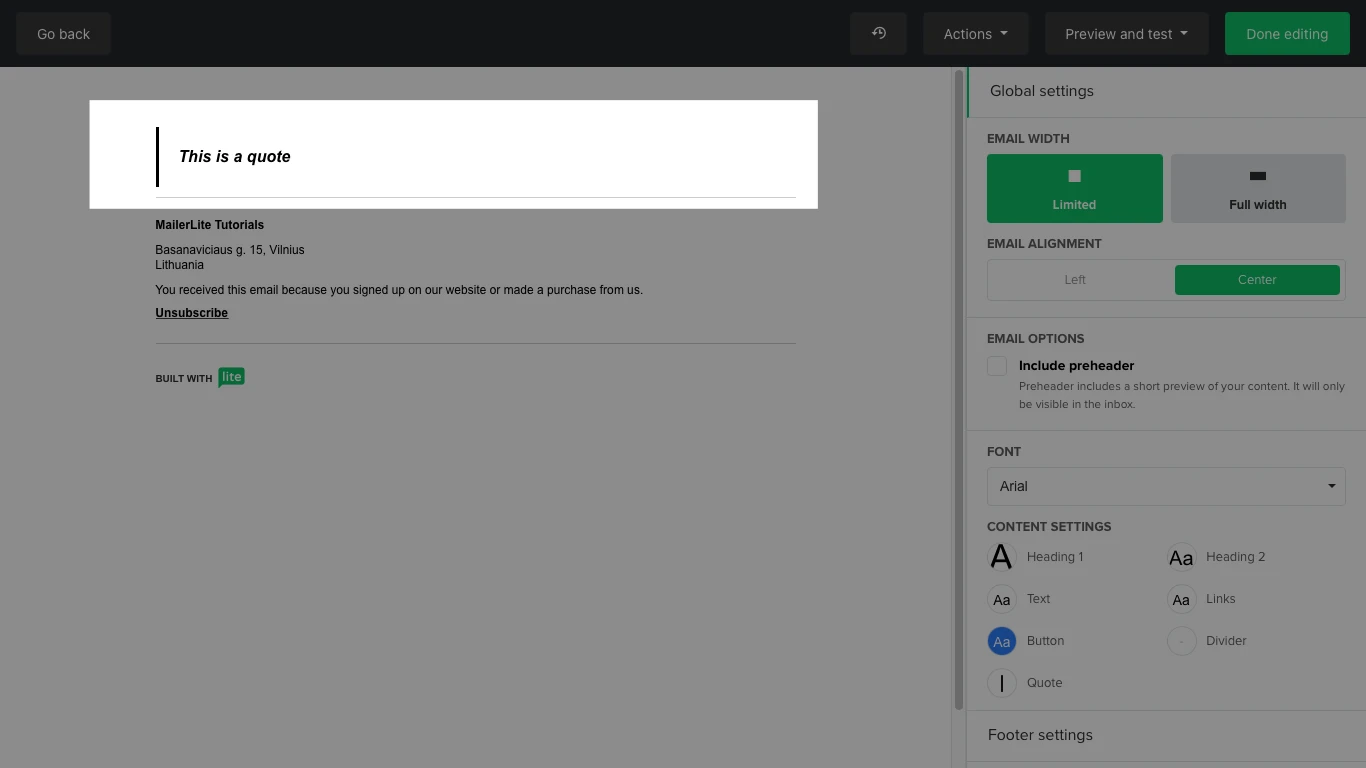Select Full width email option
This screenshot has width=1366, height=768.
click(x=1257, y=188)
